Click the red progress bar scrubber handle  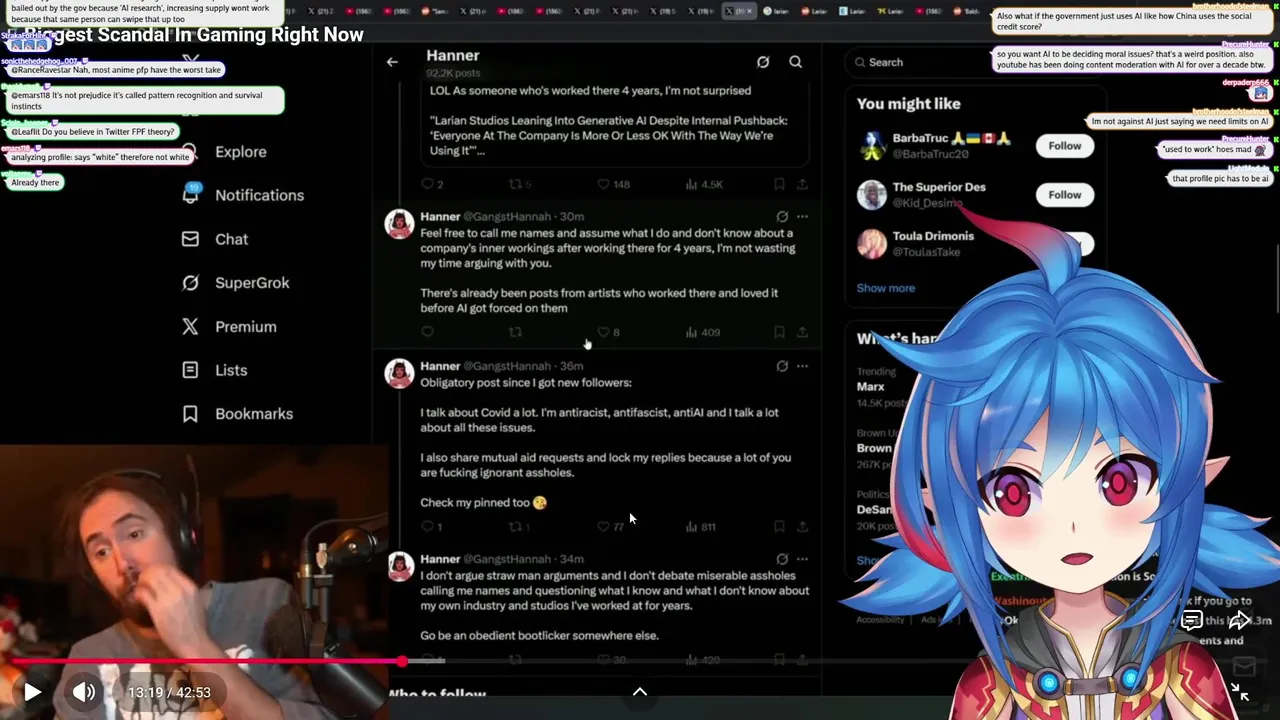pos(402,661)
